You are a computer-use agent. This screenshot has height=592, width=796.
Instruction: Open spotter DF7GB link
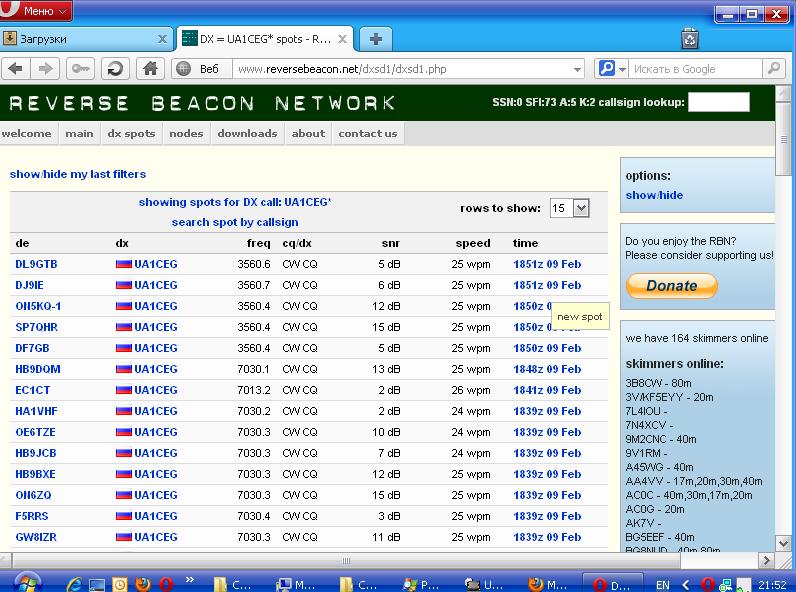tap(32, 348)
